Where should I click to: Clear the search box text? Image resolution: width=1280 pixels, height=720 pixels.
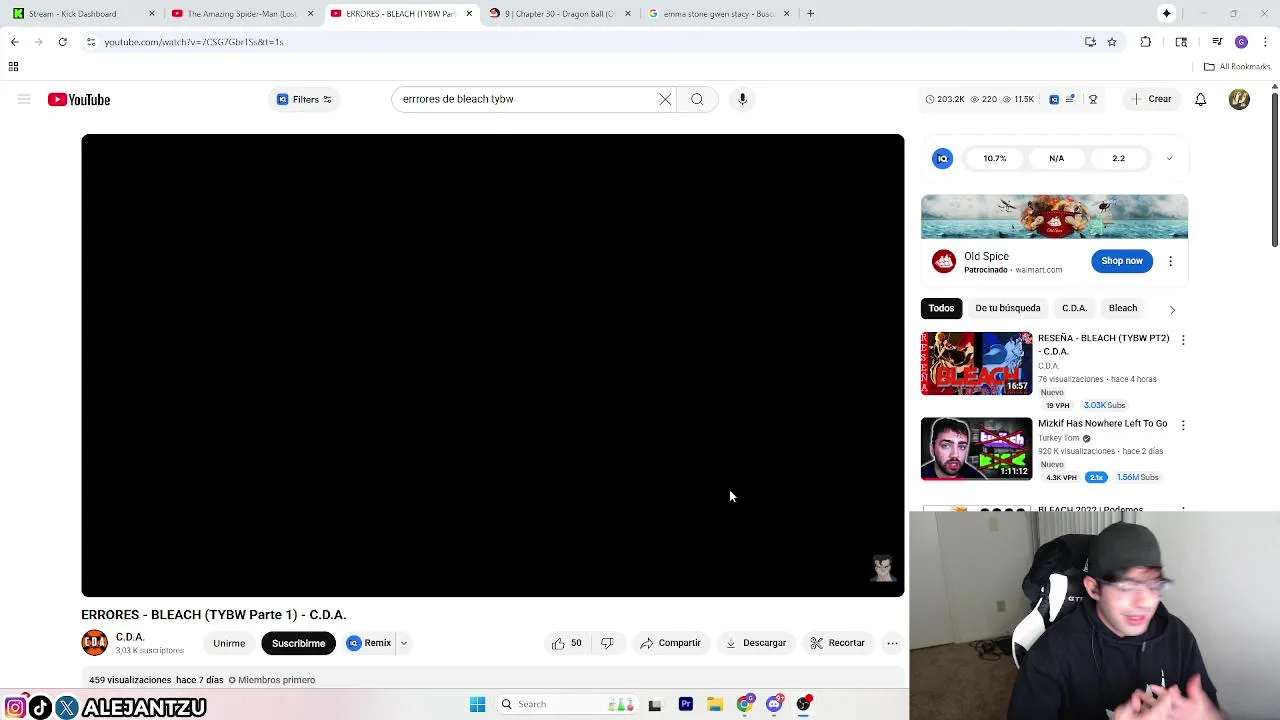coord(665,99)
